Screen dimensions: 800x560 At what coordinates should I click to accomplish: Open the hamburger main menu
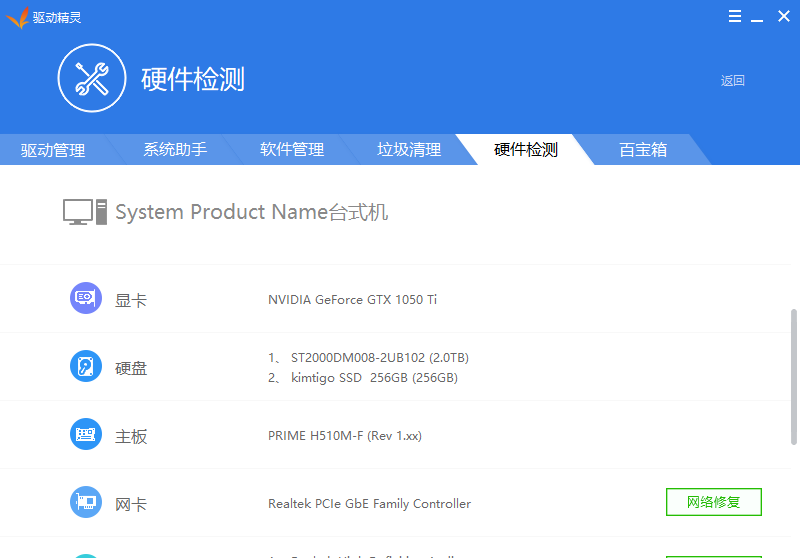(x=735, y=16)
